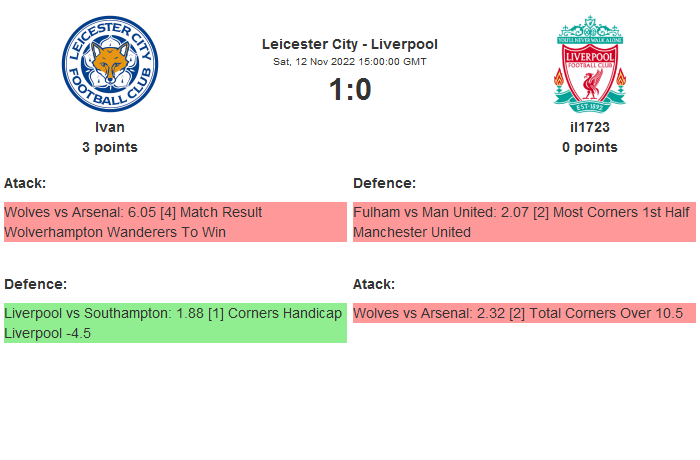The height and width of the screenshot is (460, 700).
Task: Select player name Ivan
Action: coord(110,127)
